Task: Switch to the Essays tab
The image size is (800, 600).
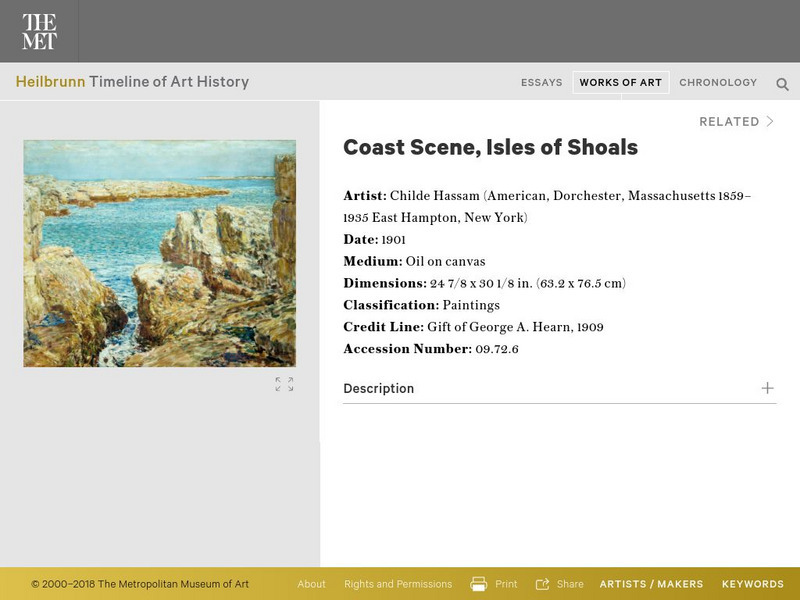Action: [x=542, y=83]
